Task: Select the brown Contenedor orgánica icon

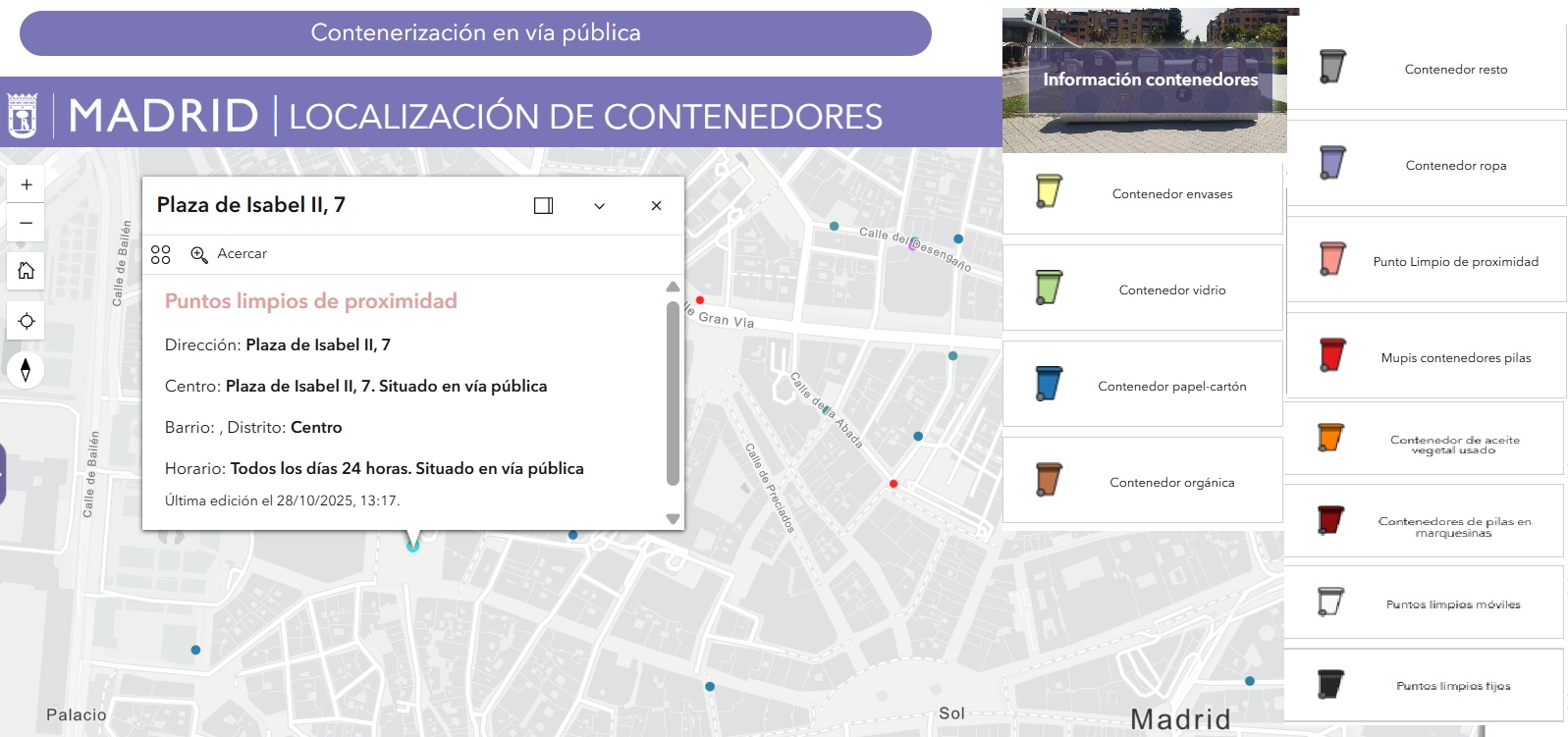Action: pos(1049,480)
